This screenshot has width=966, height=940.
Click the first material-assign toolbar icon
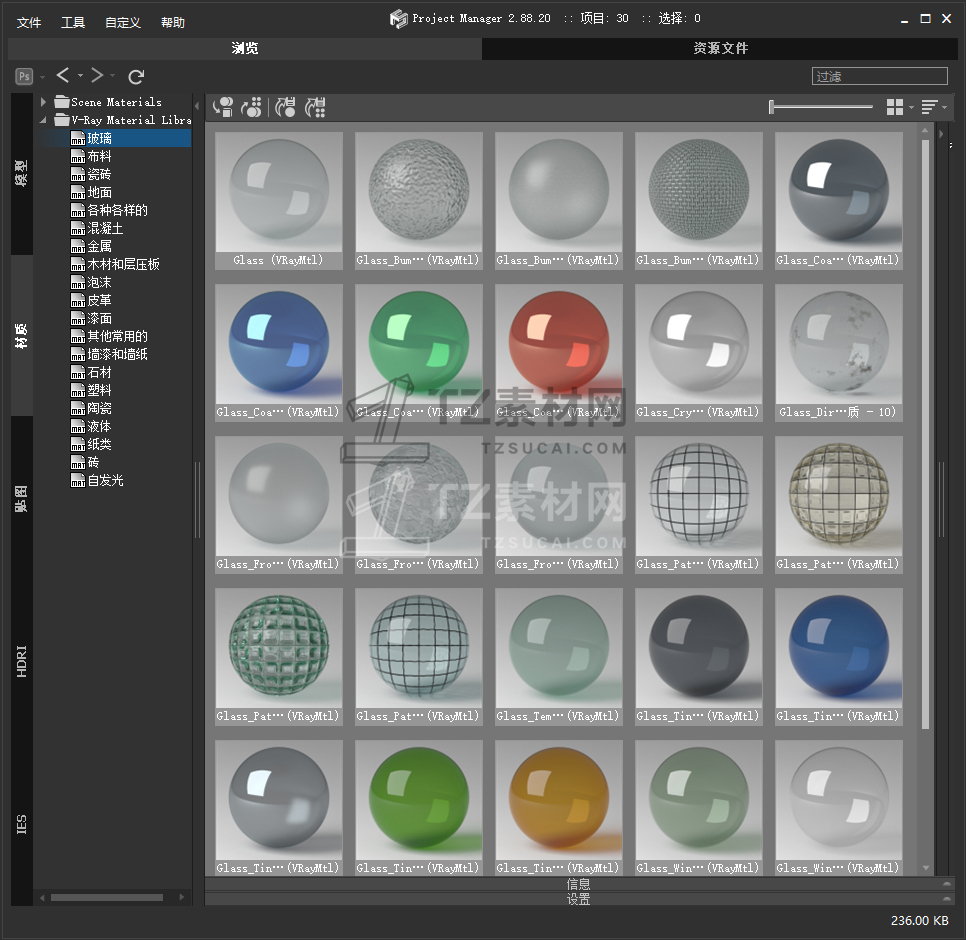pyautogui.click(x=223, y=107)
